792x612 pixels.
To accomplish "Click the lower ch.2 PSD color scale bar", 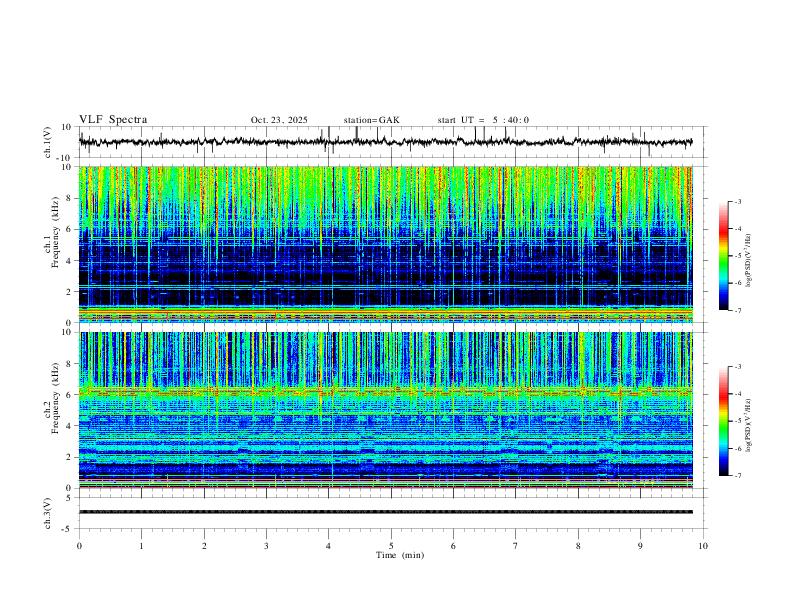I will click(724, 421).
